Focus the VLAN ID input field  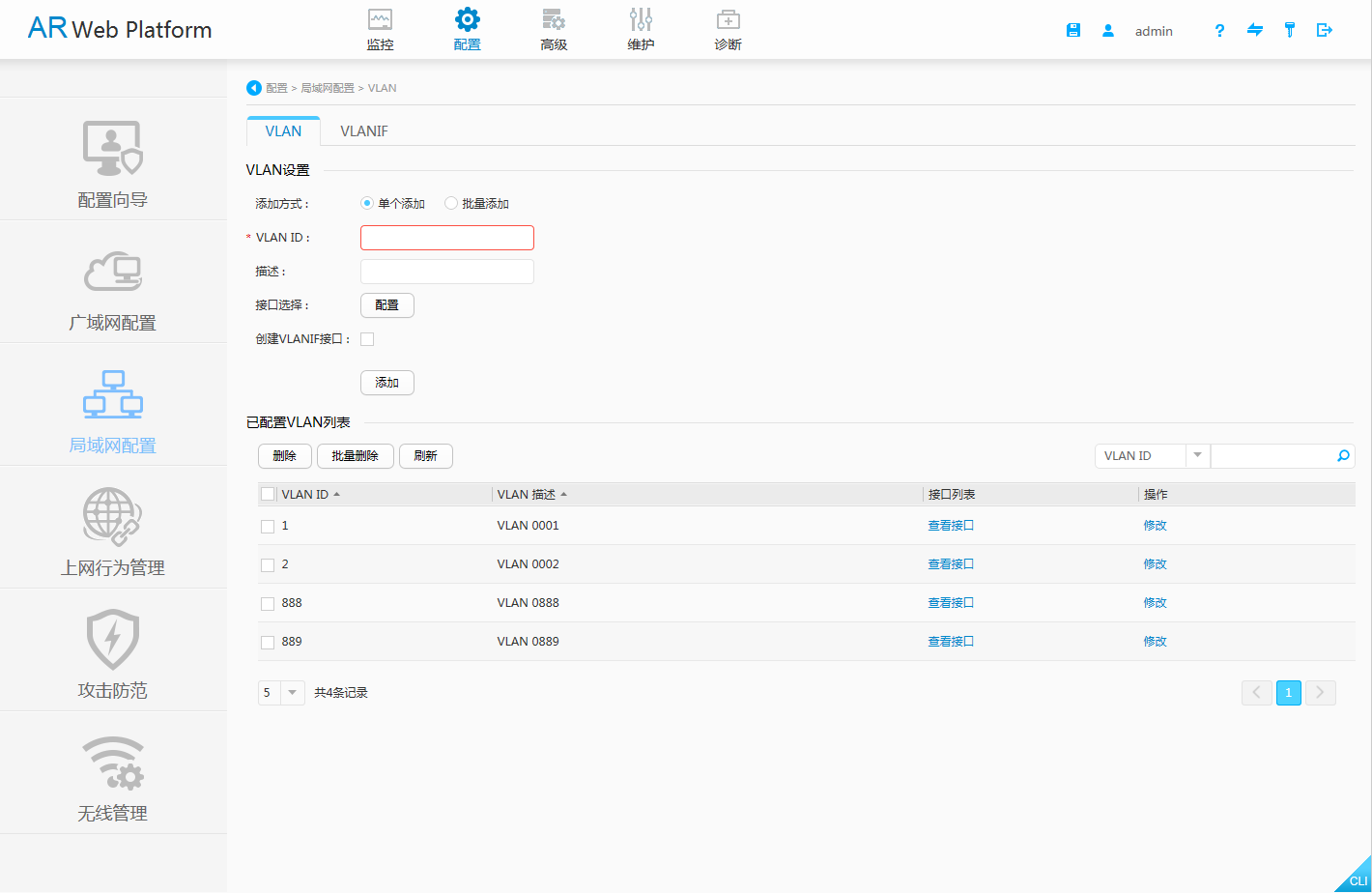click(447, 238)
